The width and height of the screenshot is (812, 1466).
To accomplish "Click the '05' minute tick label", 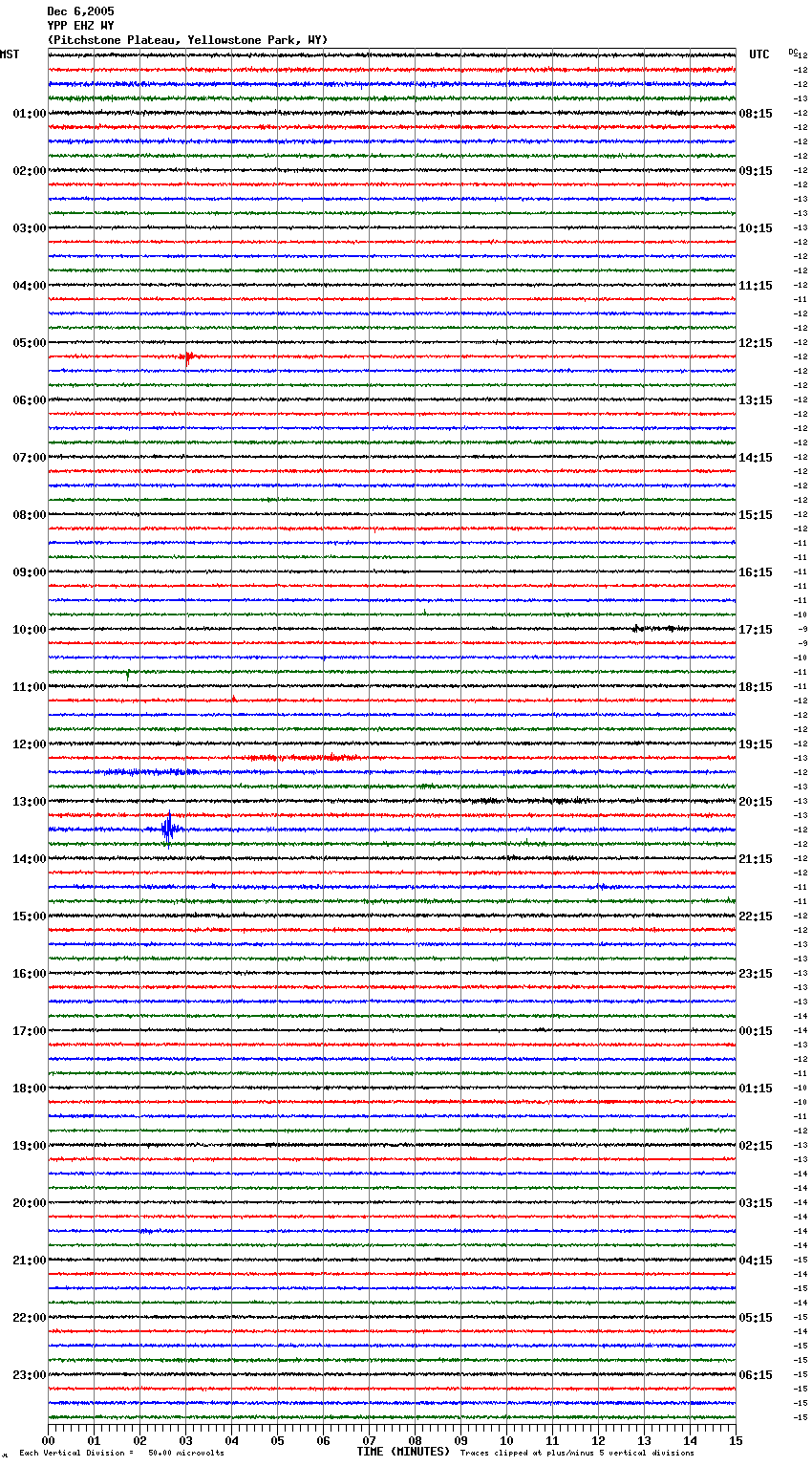I will [278, 1440].
